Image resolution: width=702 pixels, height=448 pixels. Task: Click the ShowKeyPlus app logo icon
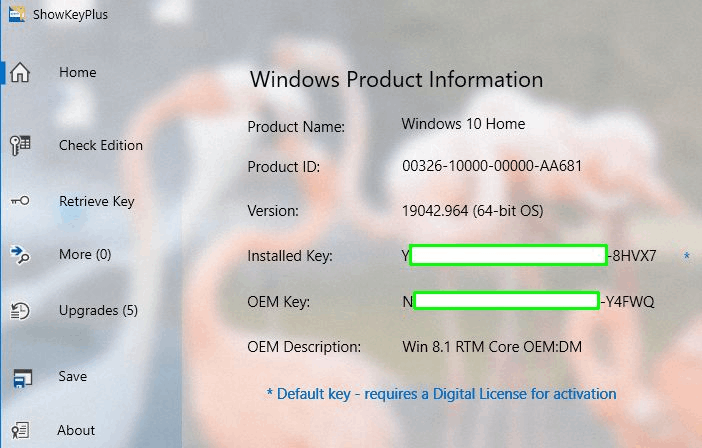17,14
